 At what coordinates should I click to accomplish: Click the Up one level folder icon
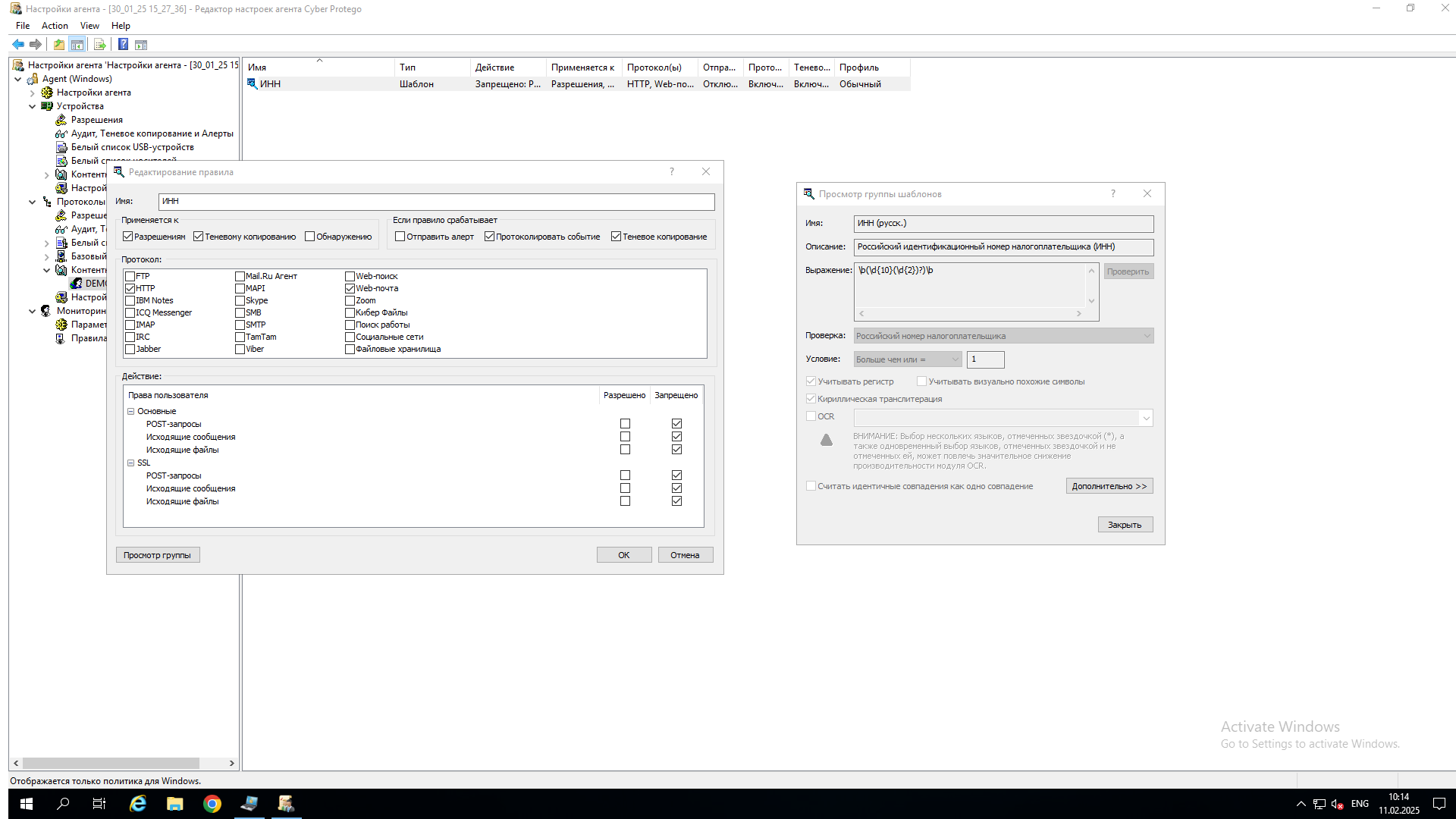pyautogui.click(x=59, y=45)
